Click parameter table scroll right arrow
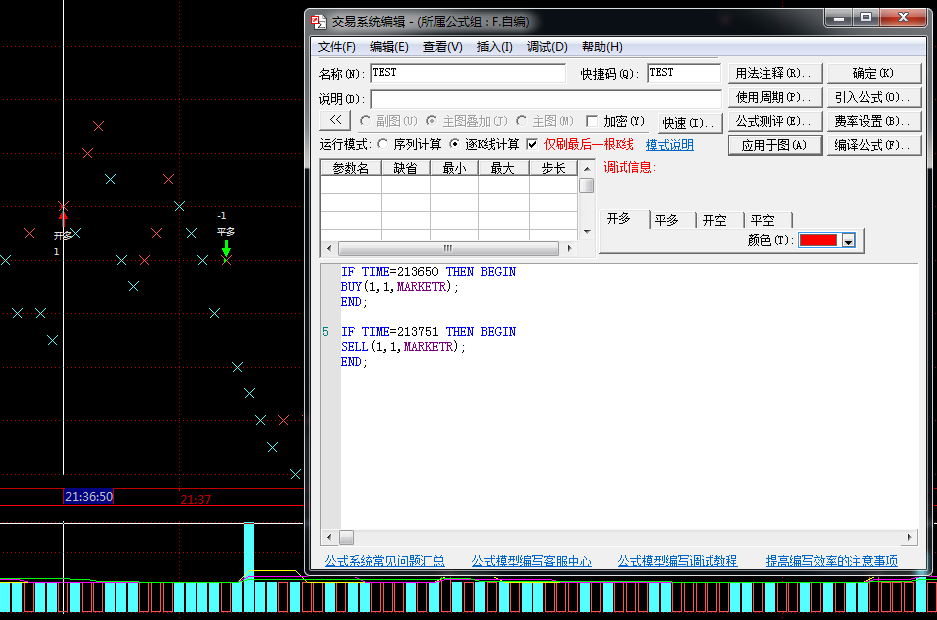 tap(569, 248)
